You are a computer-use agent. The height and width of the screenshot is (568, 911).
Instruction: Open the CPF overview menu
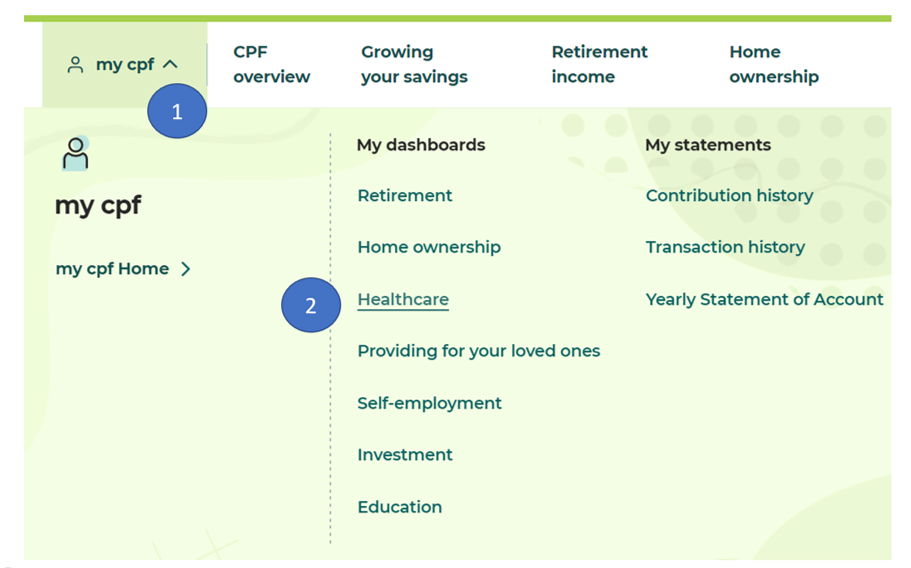271,64
